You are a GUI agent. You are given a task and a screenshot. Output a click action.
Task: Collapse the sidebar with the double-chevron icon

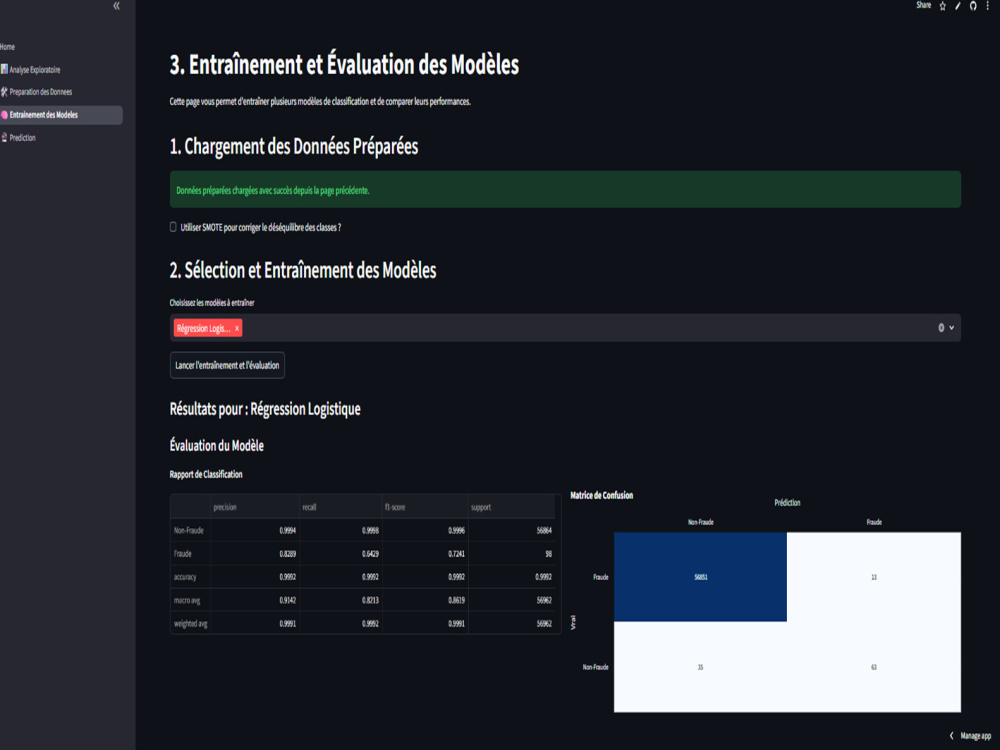116,6
